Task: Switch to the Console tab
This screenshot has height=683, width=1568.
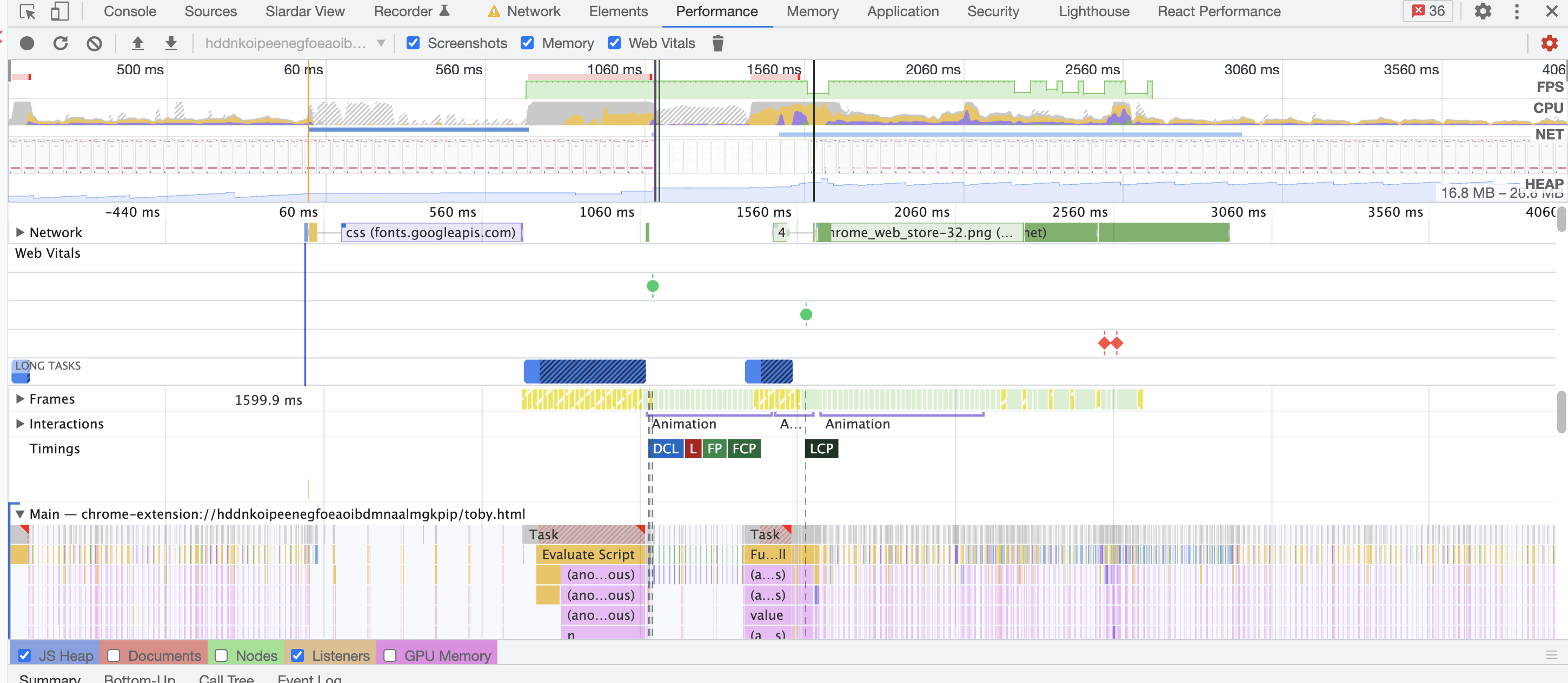Action: pos(130,11)
